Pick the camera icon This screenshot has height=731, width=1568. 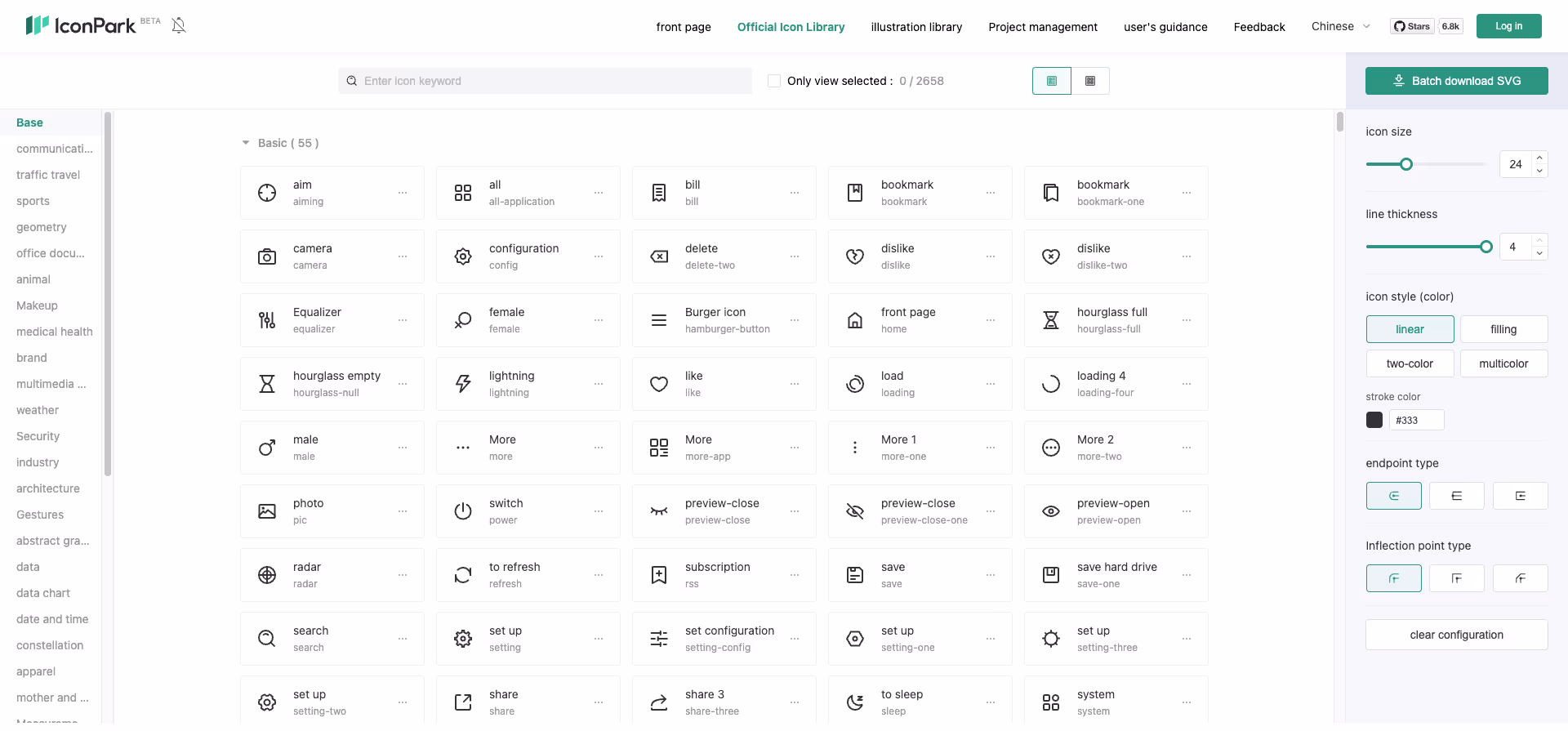pos(267,256)
